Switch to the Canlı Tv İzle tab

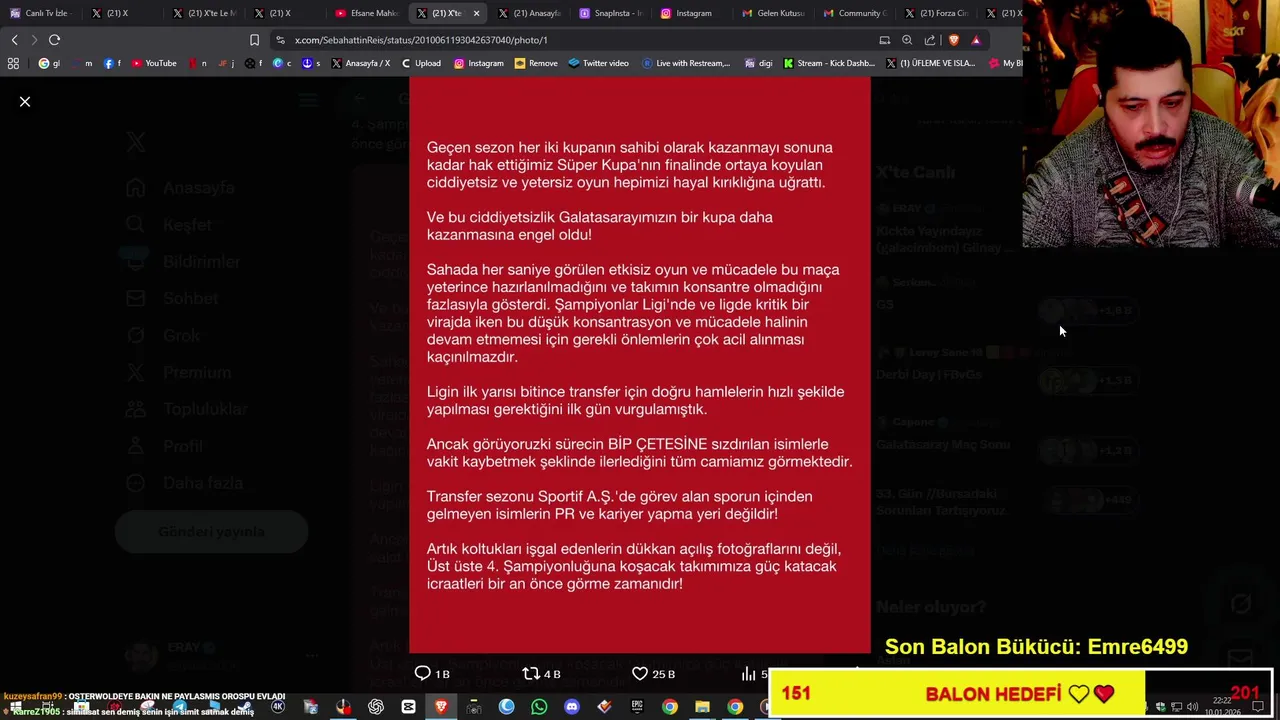40,13
